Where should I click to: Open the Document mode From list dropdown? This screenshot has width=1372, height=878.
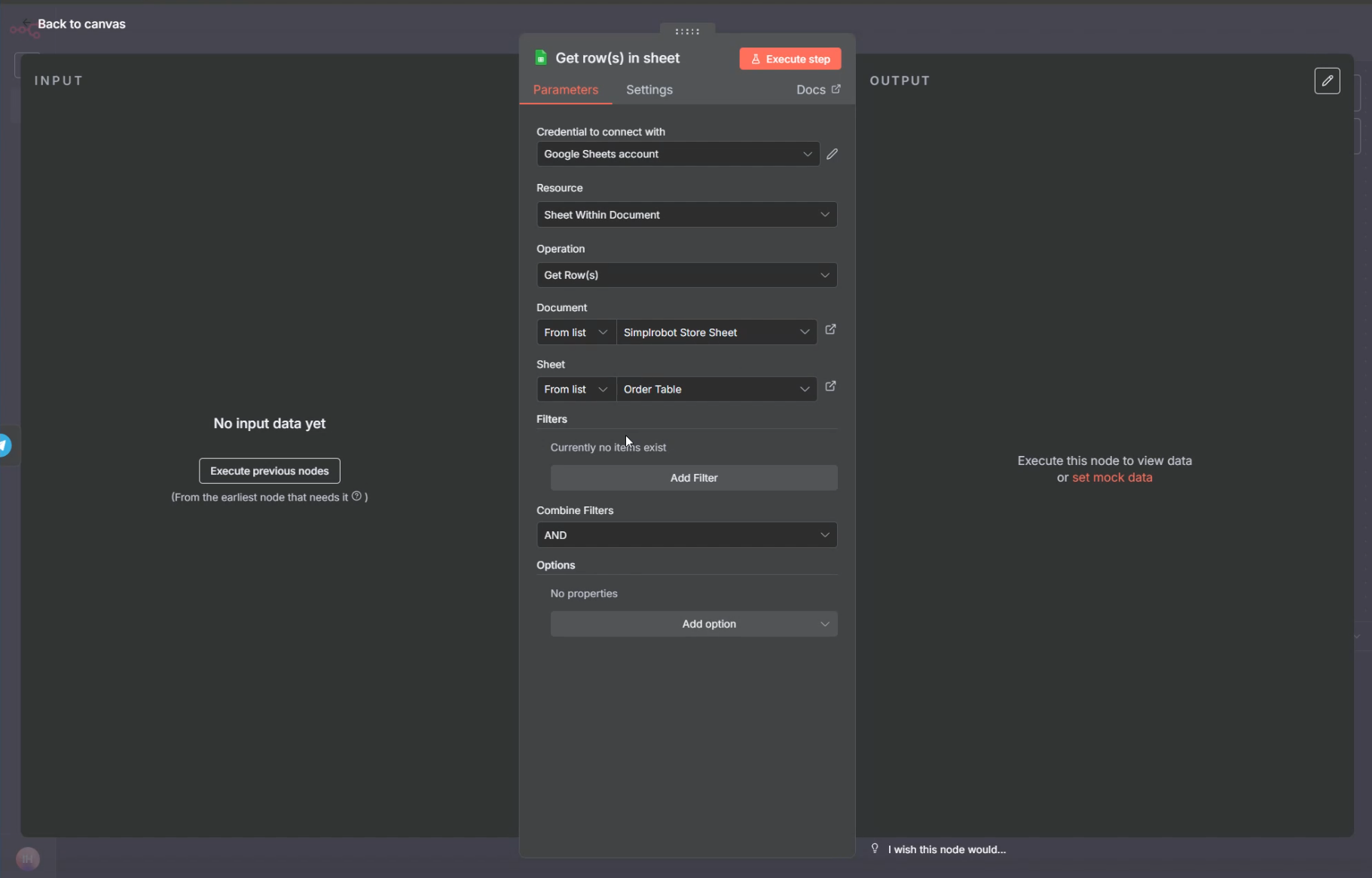[x=576, y=332]
